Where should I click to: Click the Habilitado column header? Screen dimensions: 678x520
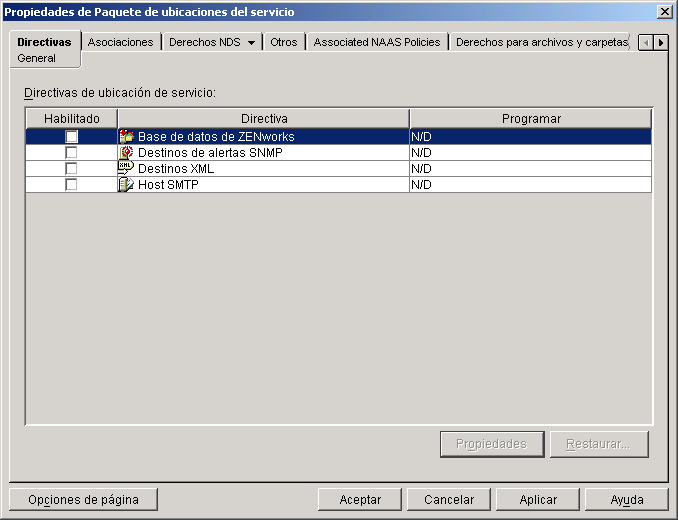pos(72,118)
